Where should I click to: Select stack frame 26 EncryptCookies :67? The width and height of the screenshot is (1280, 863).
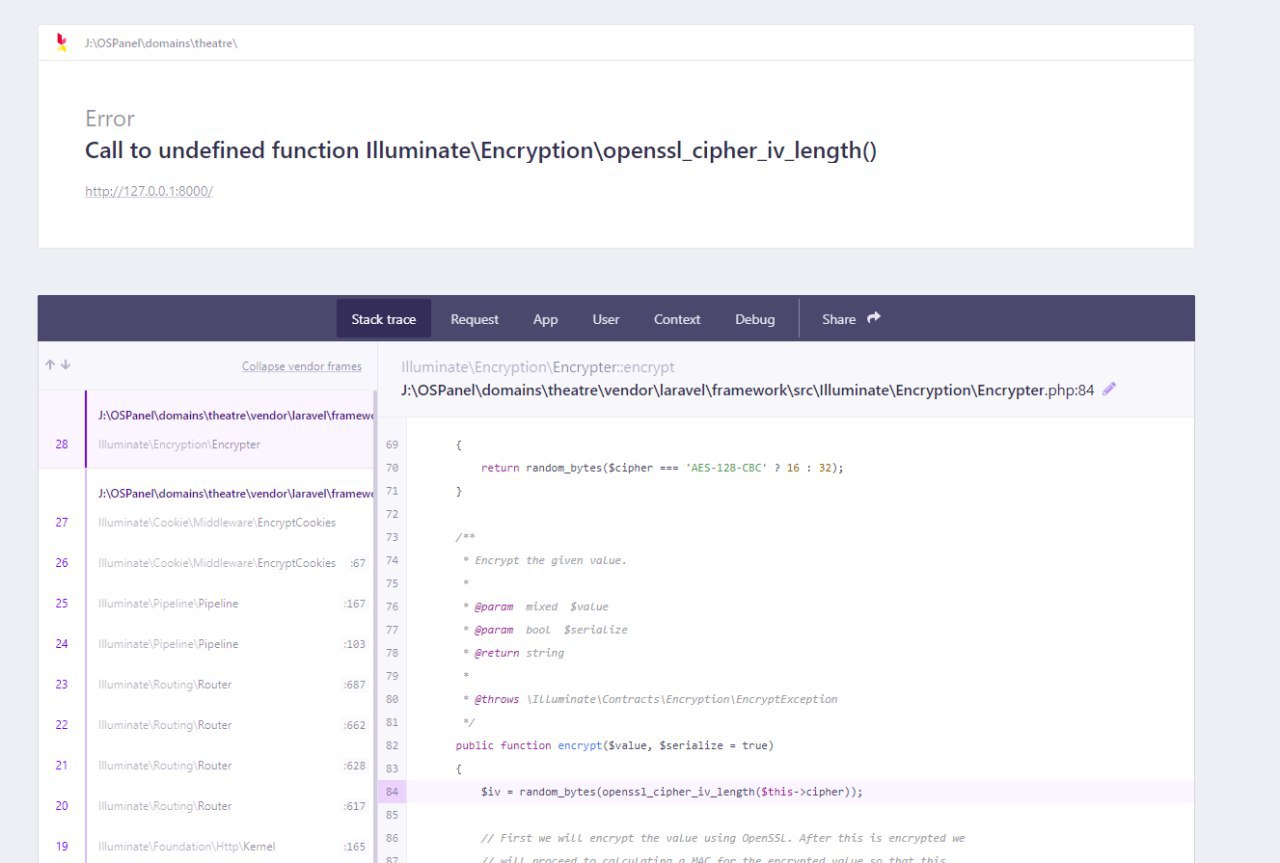point(206,563)
